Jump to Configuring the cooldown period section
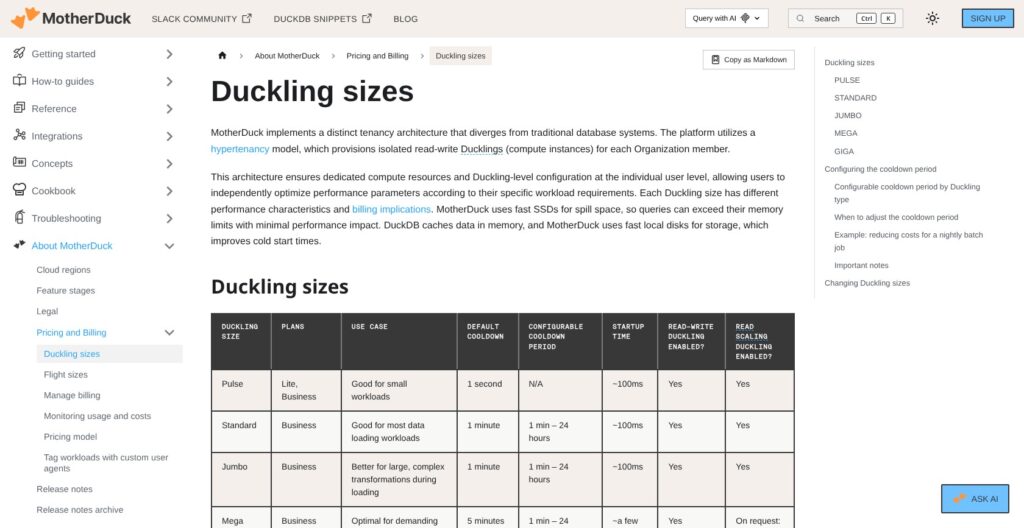This screenshot has height=528, width=1024. coord(880,169)
